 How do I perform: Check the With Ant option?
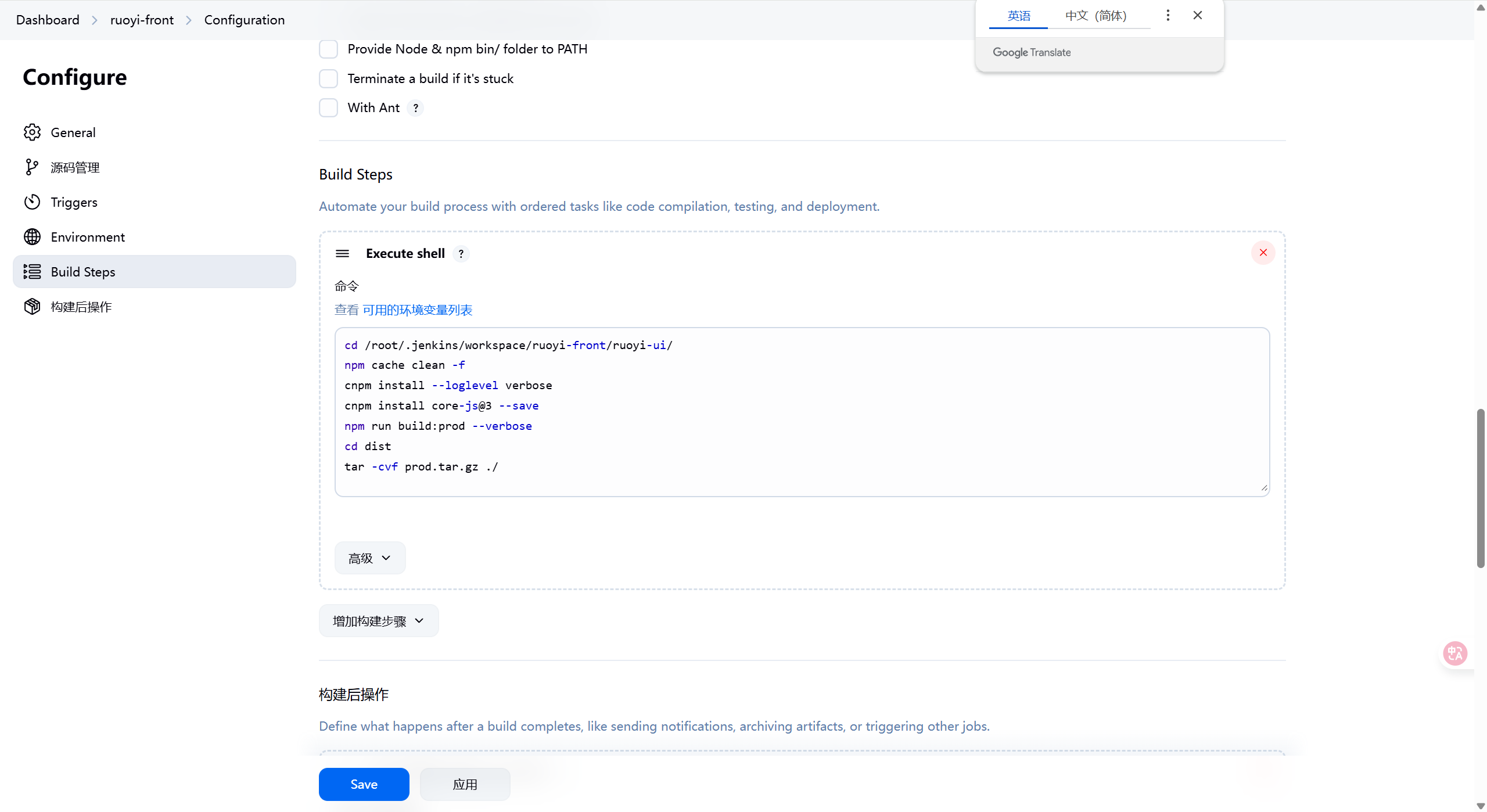328,107
